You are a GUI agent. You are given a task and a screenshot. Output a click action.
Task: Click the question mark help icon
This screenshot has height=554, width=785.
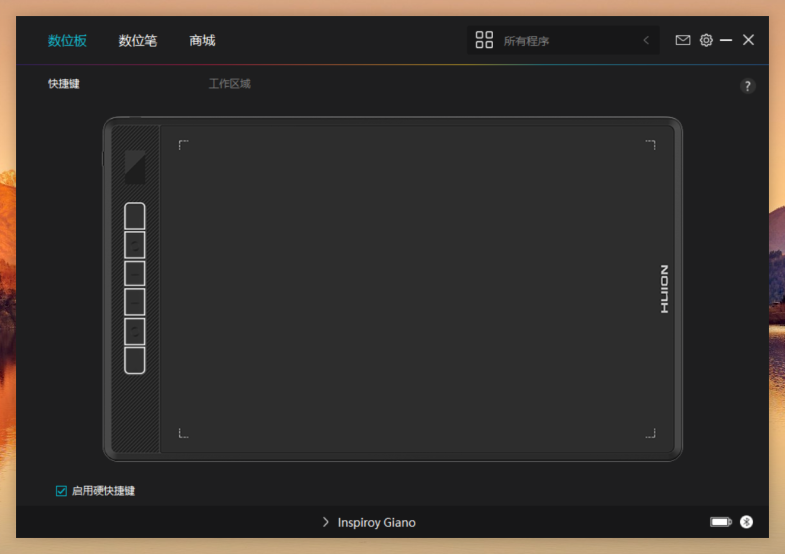pyautogui.click(x=747, y=87)
